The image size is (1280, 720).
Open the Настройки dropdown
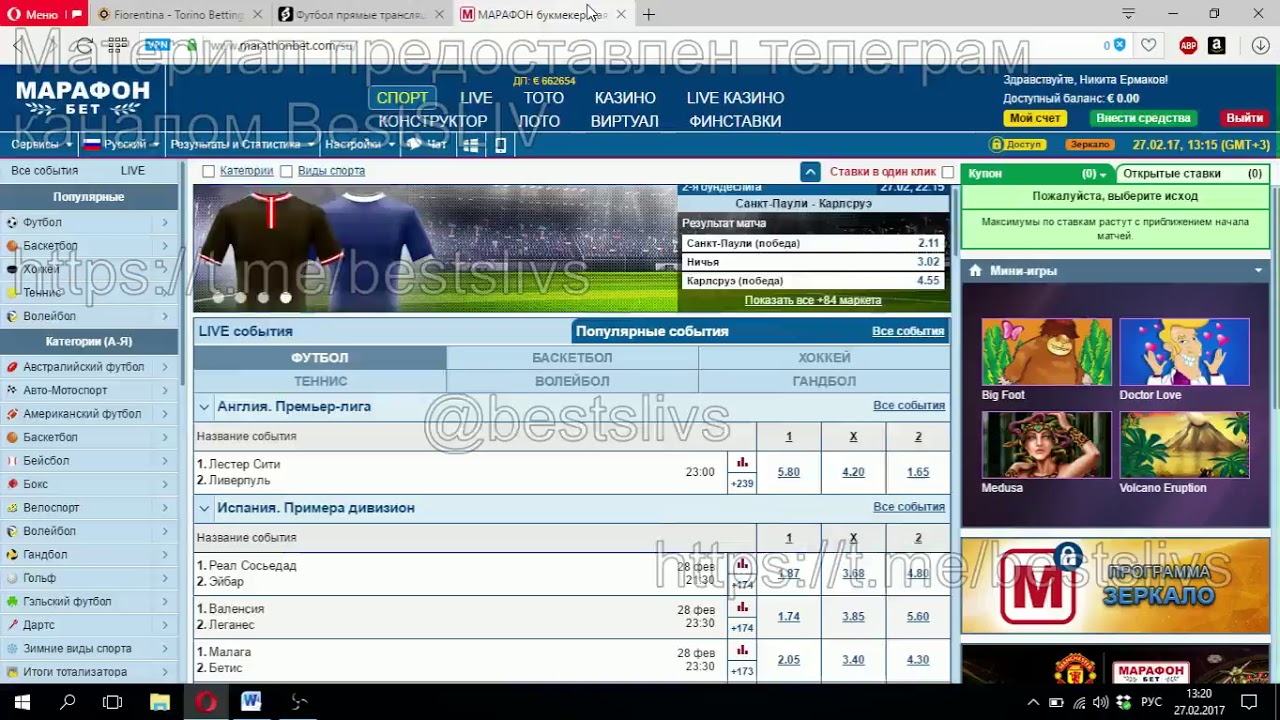(359, 144)
